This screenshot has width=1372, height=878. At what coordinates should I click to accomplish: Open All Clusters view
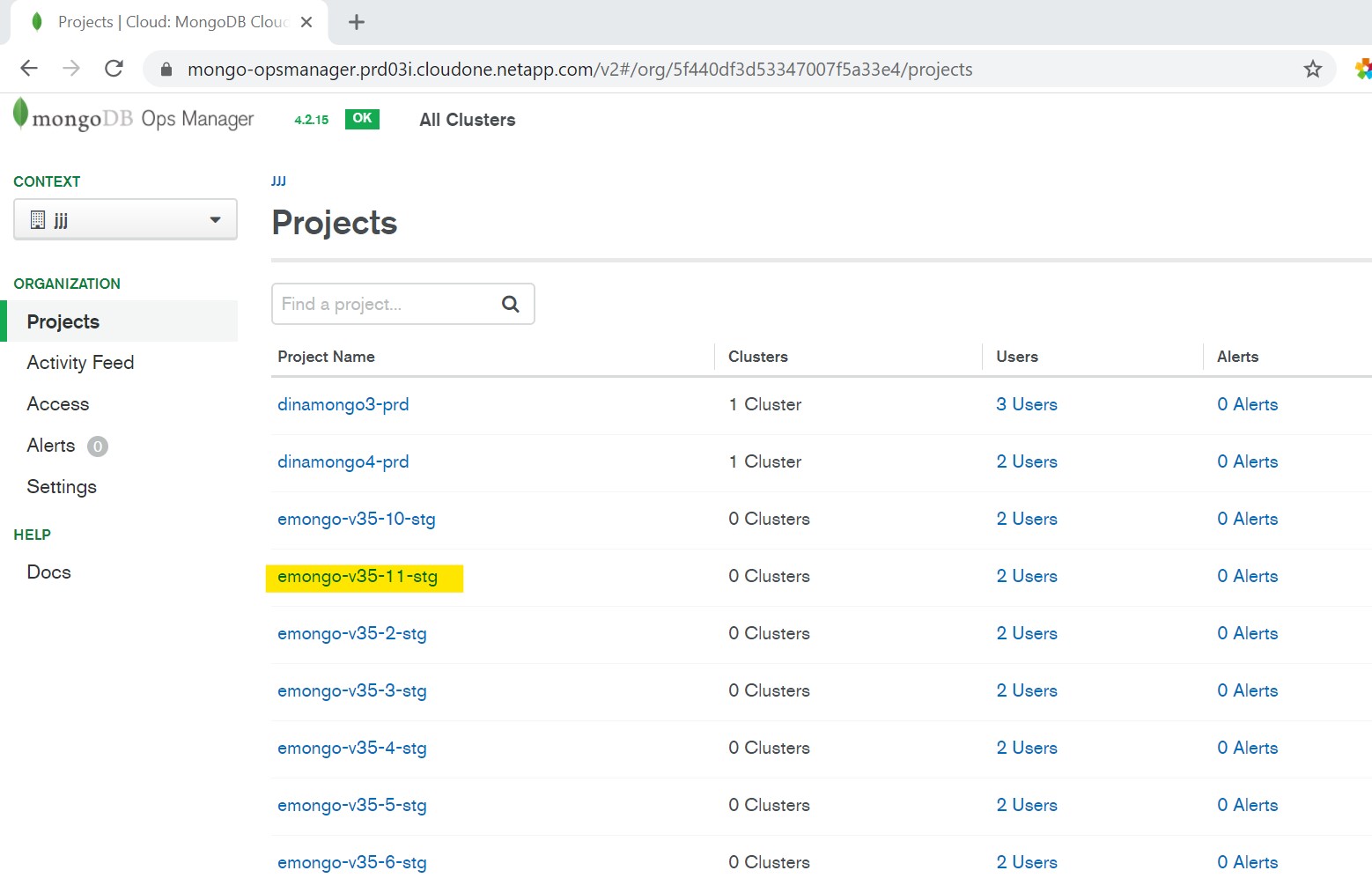(467, 120)
